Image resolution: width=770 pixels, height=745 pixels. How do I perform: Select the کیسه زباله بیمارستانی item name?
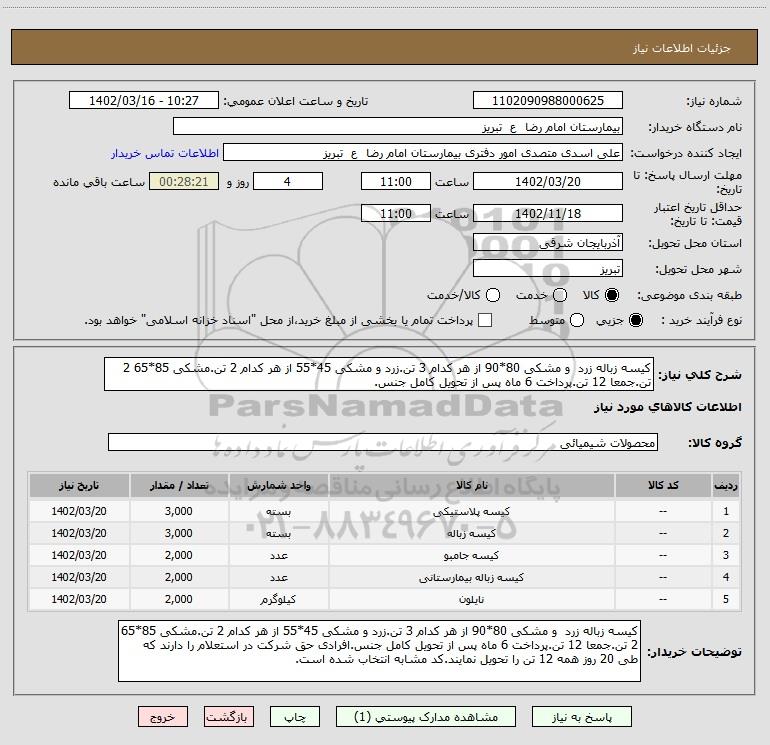click(471, 578)
